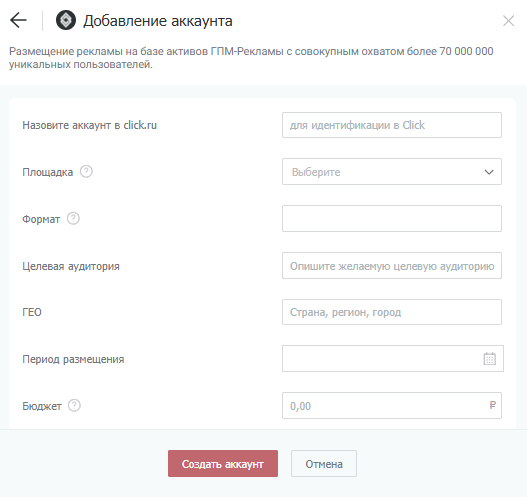Open the calendar picker icon

point(489,359)
